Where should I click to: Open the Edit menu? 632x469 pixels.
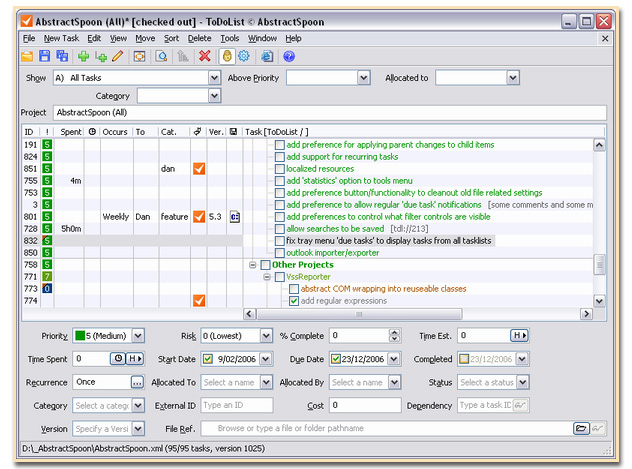click(x=94, y=38)
